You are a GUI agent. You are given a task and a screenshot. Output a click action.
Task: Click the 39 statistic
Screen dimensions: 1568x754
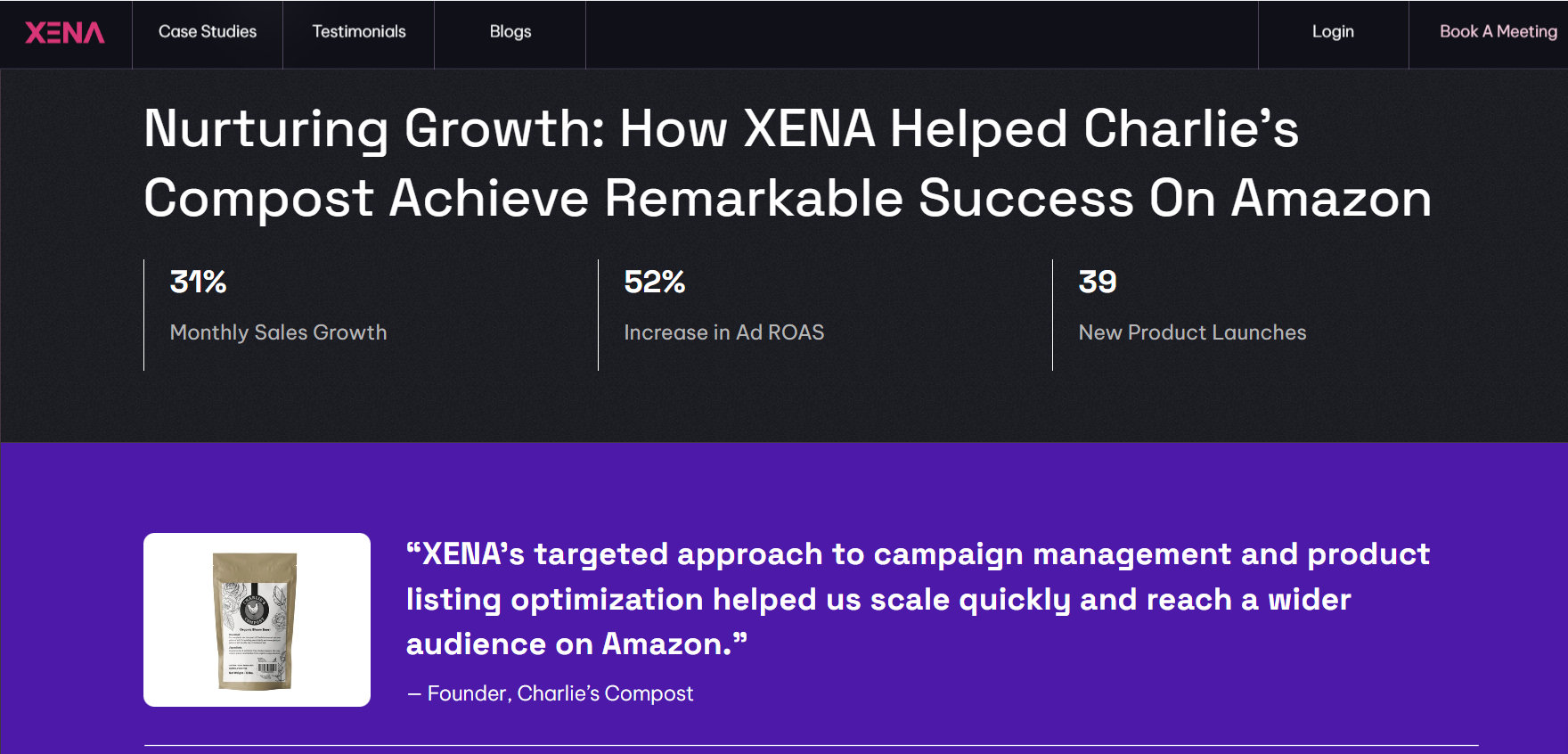pos(1098,282)
